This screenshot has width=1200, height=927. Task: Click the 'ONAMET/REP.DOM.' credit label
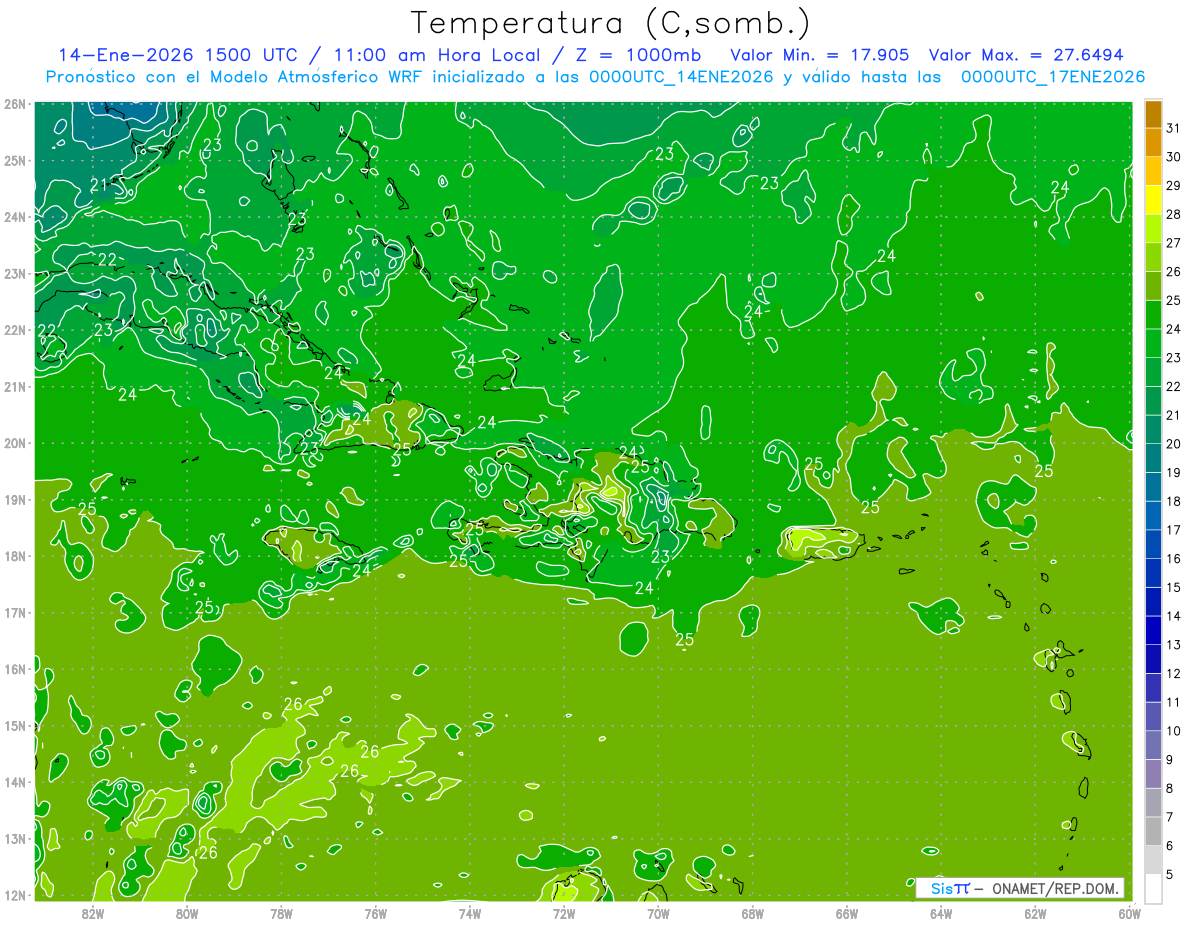(1054, 888)
